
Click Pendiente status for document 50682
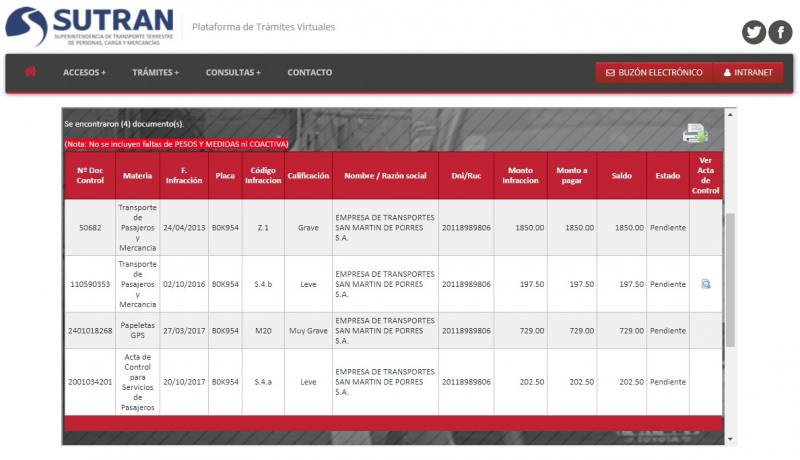coord(667,227)
